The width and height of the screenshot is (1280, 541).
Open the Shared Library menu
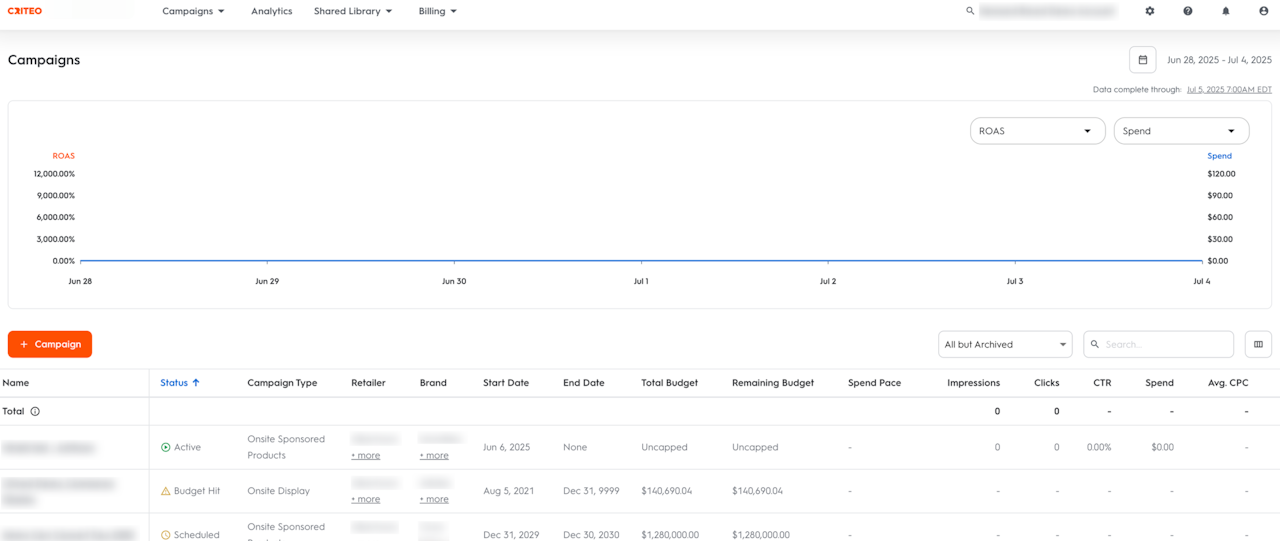point(353,11)
